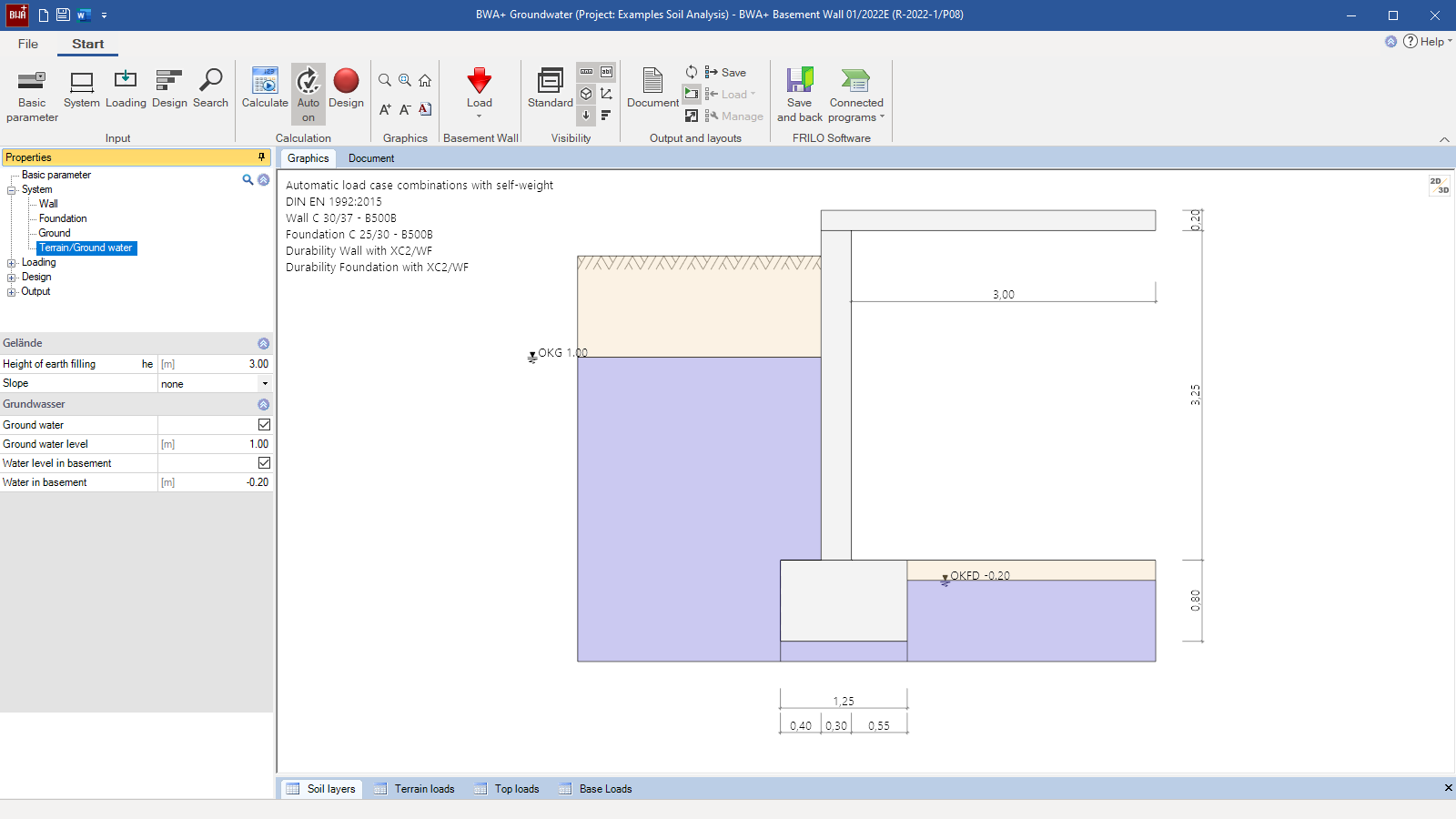Viewport: 1456px width, 819px height.
Task: Open the Connected programs dropdown
Action: [856, 96]
